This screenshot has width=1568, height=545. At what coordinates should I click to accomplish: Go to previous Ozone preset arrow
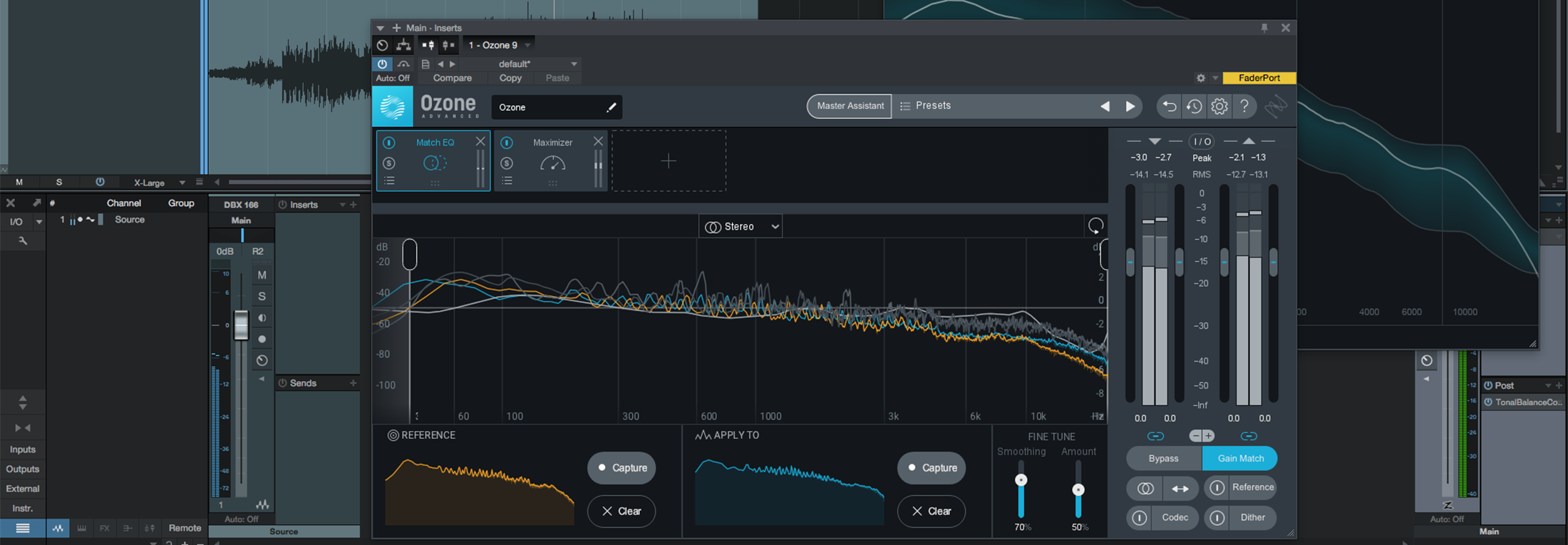(1105, 106)
